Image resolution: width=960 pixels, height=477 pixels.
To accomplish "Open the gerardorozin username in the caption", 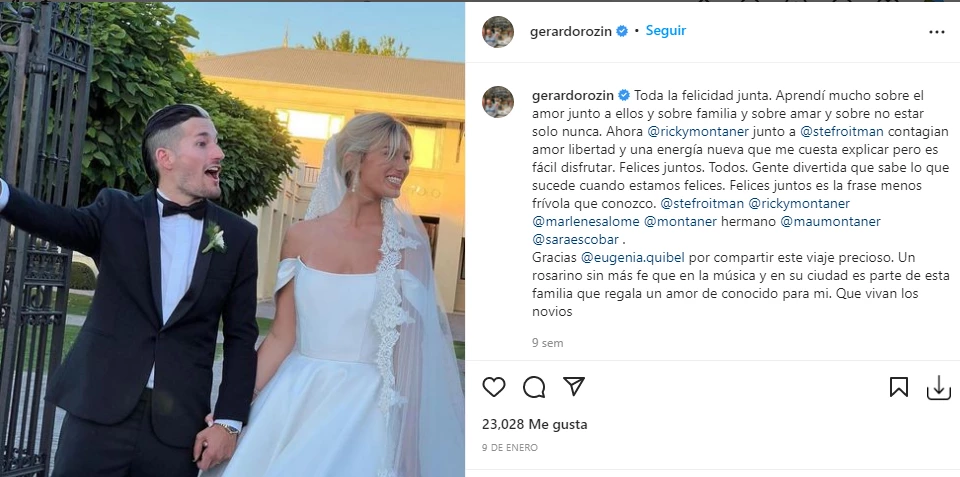I will (573, 96).
